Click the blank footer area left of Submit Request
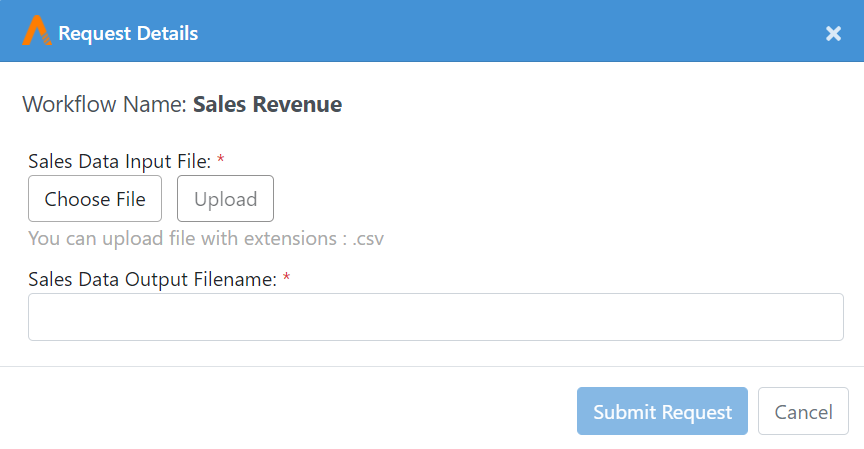The height and width of the screenshot is (449, 864). click(287, 411)
